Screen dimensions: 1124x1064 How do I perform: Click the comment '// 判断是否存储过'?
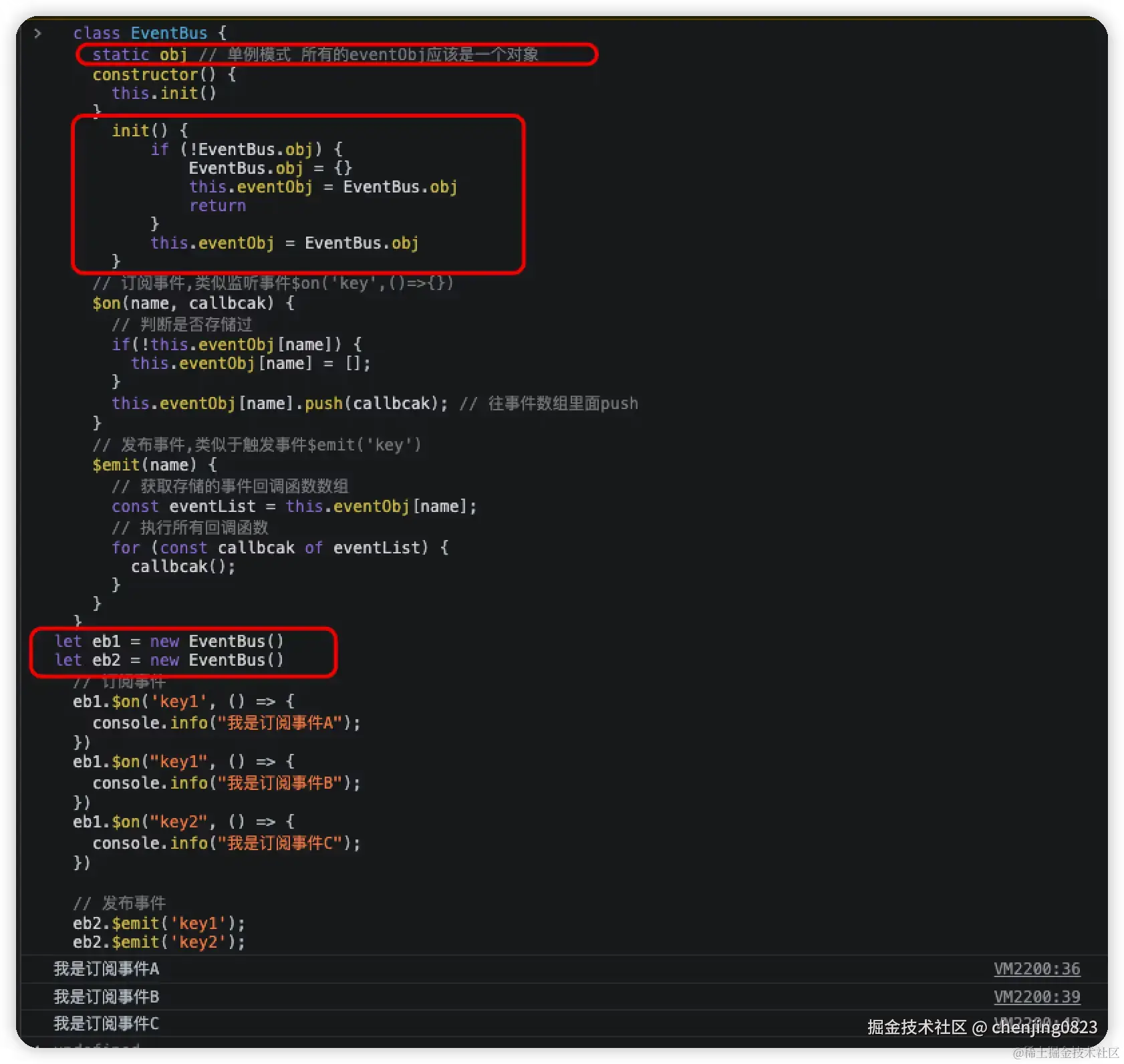tap(182, 324)
